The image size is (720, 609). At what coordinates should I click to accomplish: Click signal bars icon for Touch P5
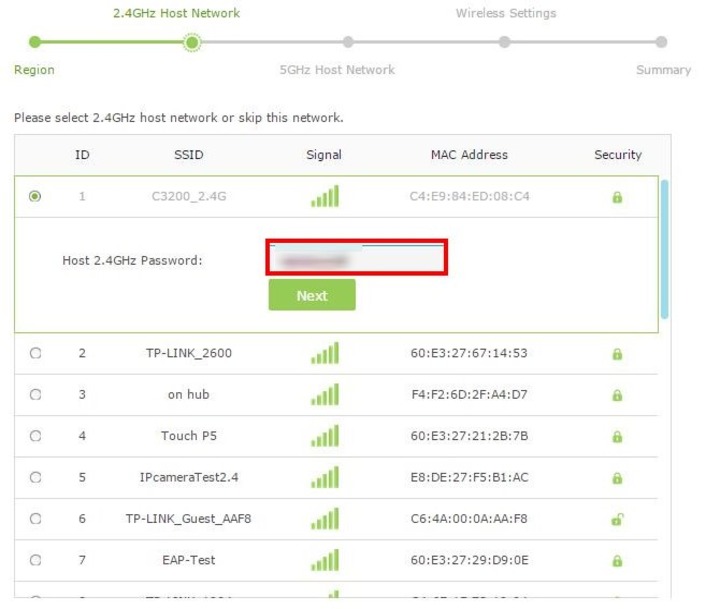tap(325, 435)
